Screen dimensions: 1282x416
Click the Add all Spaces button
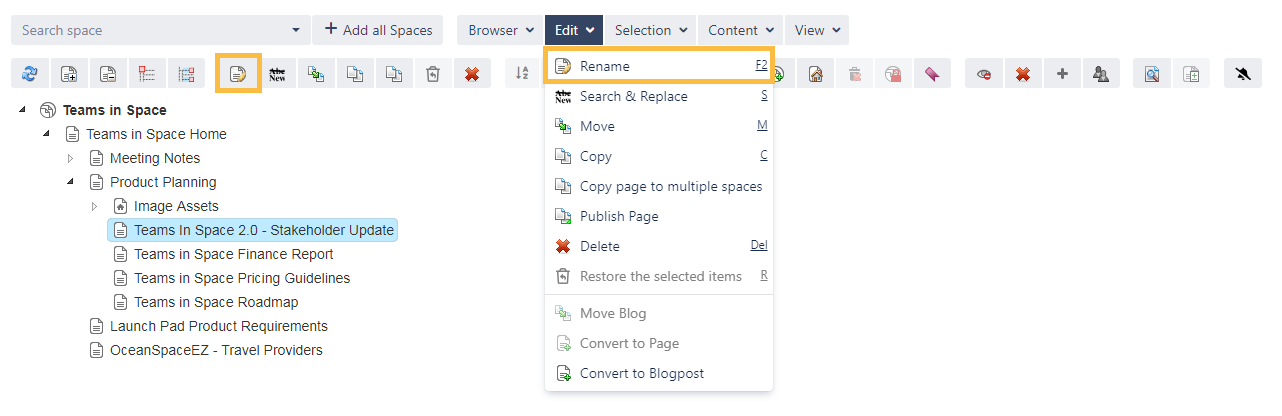pos(378,30)
